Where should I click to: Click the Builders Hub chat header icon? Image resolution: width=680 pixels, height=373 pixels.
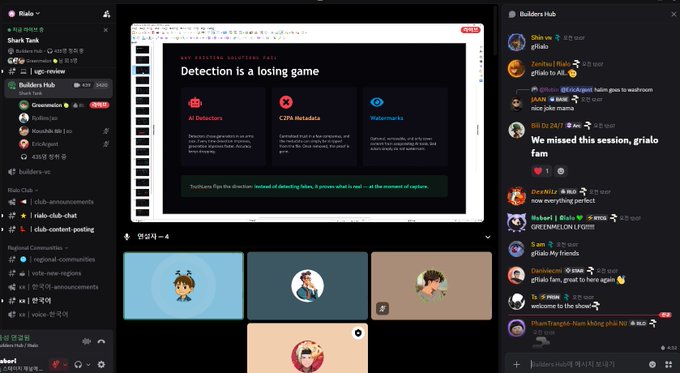point(512,14)
